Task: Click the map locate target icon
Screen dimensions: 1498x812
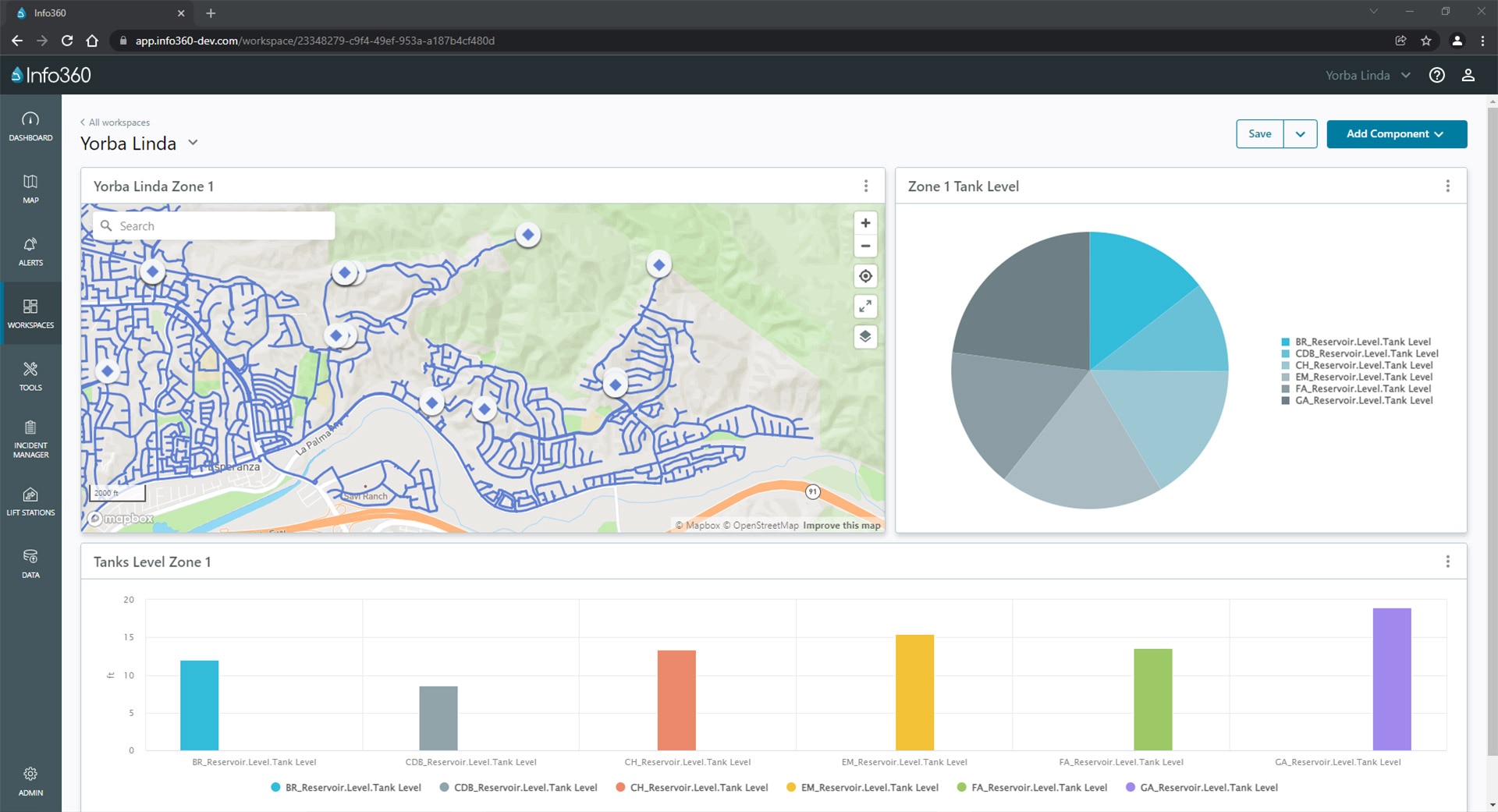Action: click(x=865, y=276)
